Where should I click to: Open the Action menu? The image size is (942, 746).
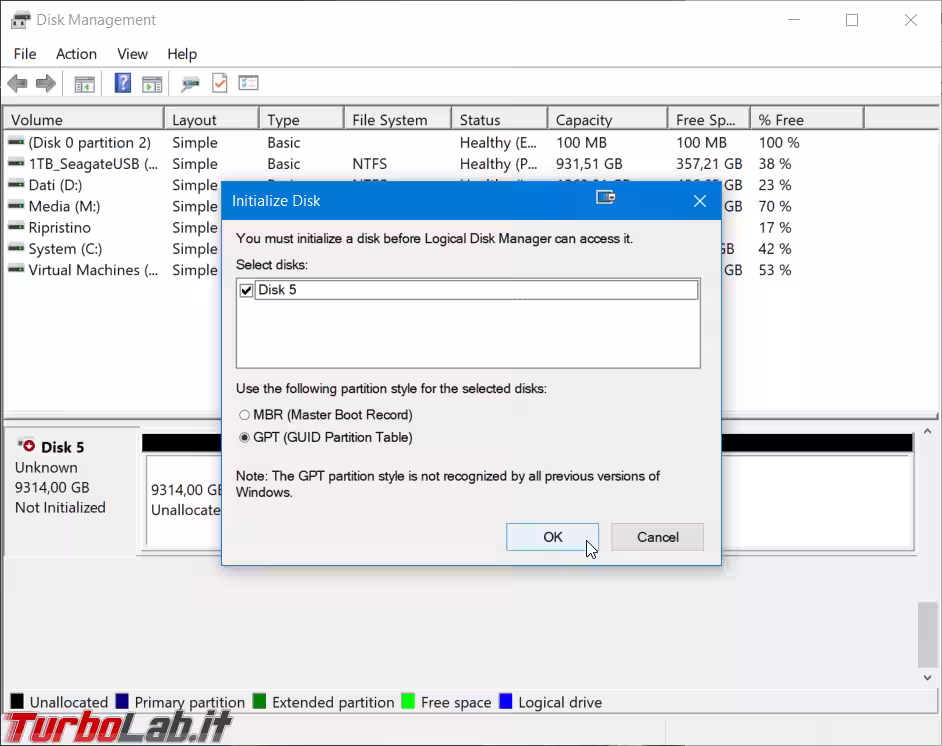coord(76,54)
